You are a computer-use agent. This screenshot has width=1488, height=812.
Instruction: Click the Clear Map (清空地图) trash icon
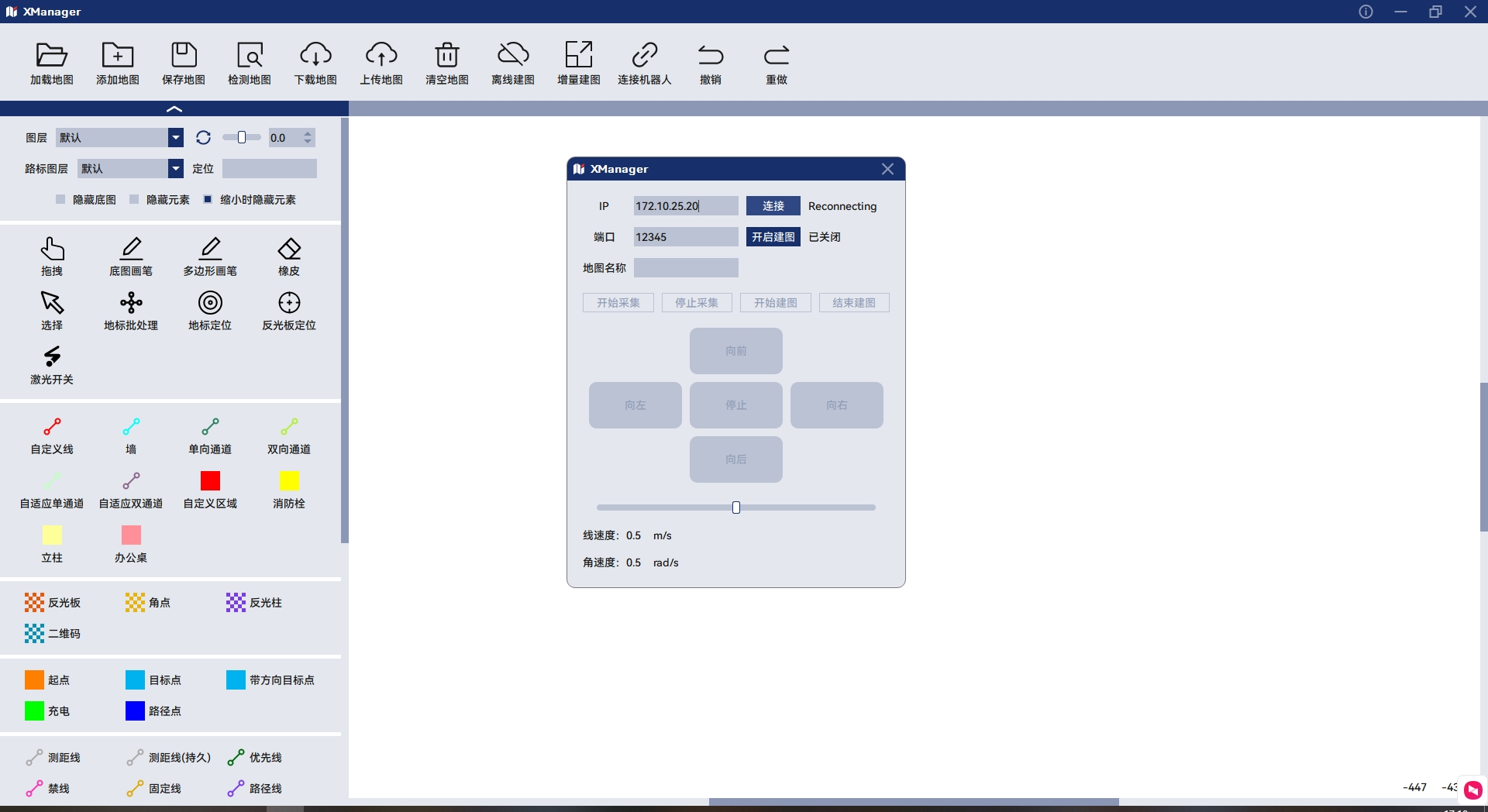(x=447, y=56)
